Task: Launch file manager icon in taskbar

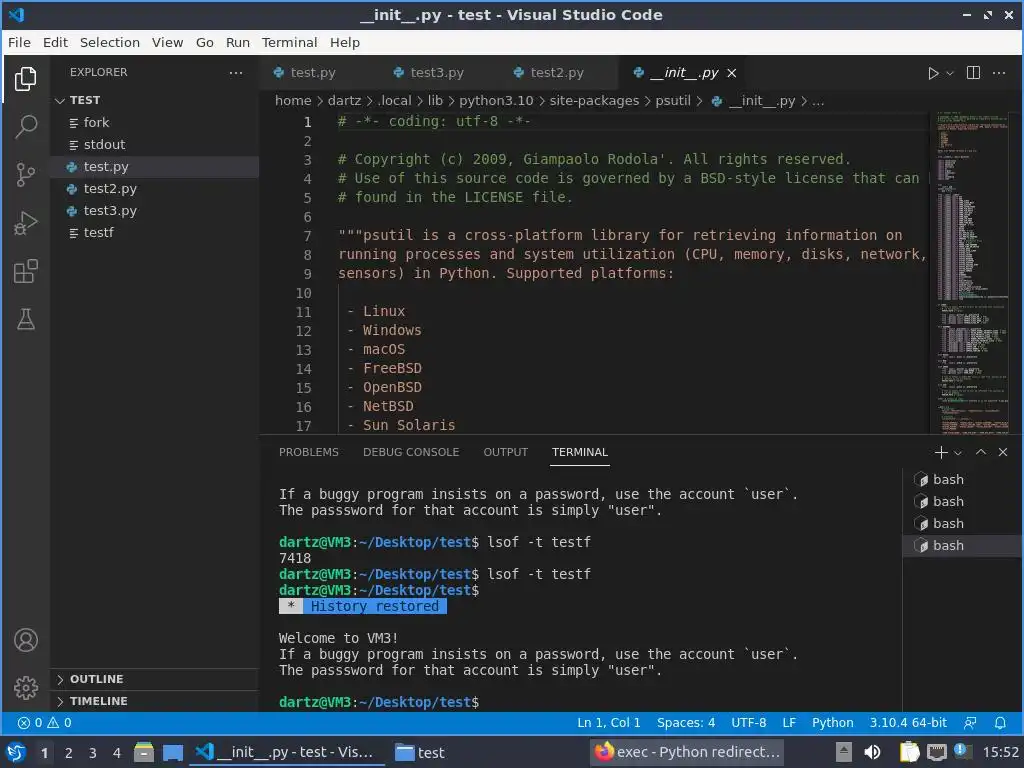Action: coord(144,752)
